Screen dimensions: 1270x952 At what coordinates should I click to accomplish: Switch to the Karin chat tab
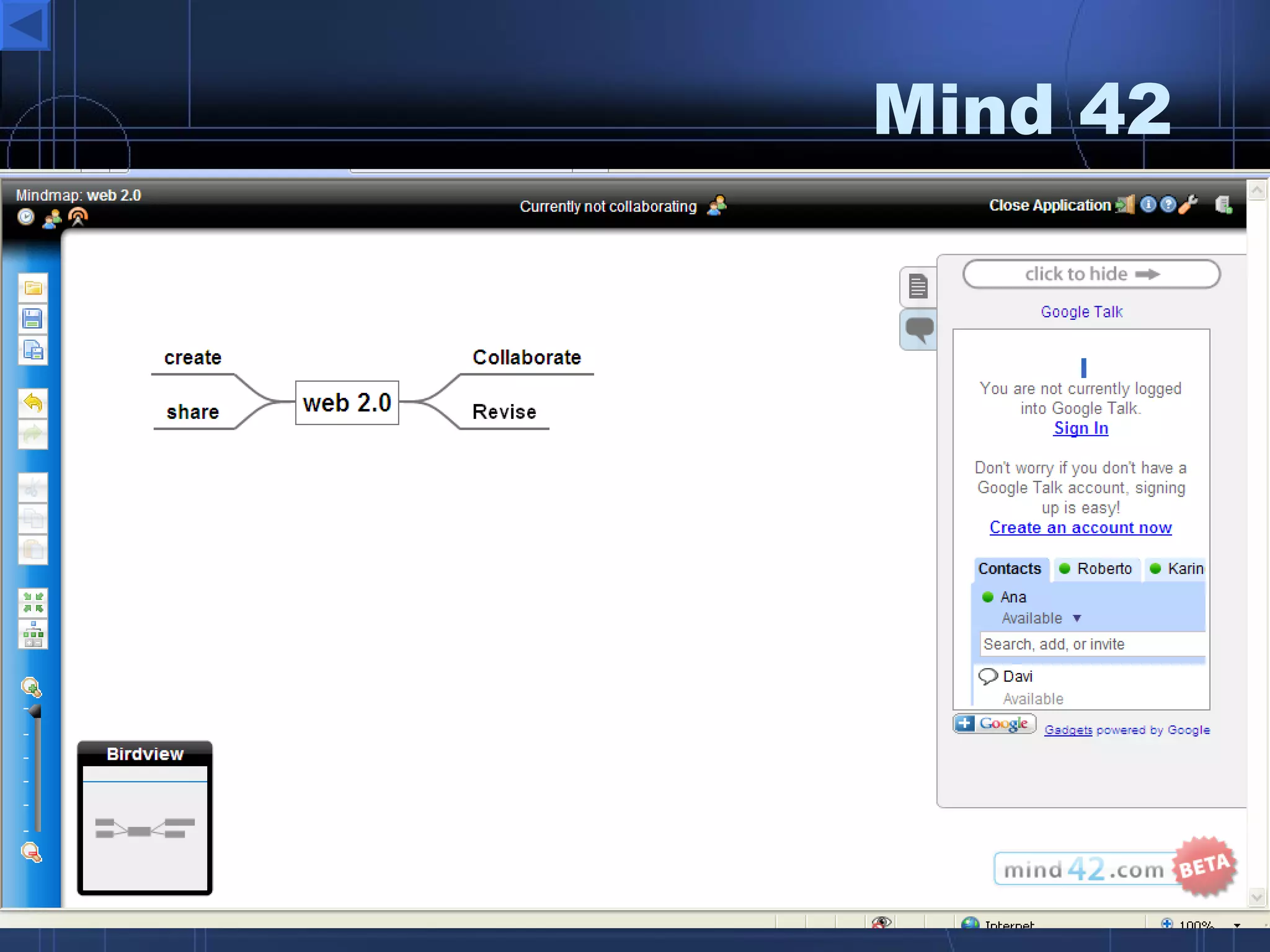click(x=1176, y=569)
